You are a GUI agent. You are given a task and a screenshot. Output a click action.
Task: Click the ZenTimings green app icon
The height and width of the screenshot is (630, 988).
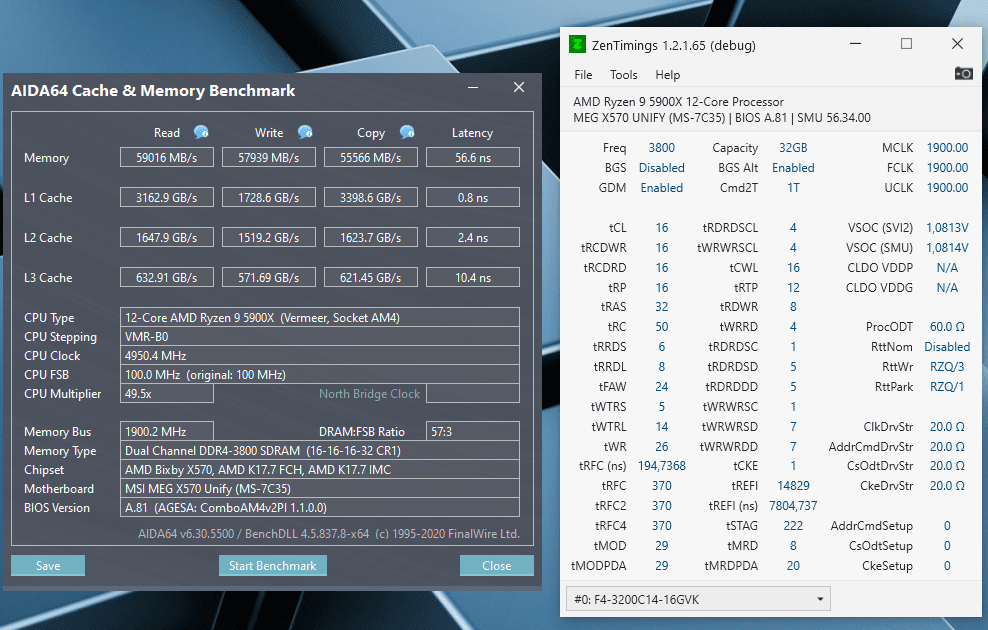[x=577, y=45]
